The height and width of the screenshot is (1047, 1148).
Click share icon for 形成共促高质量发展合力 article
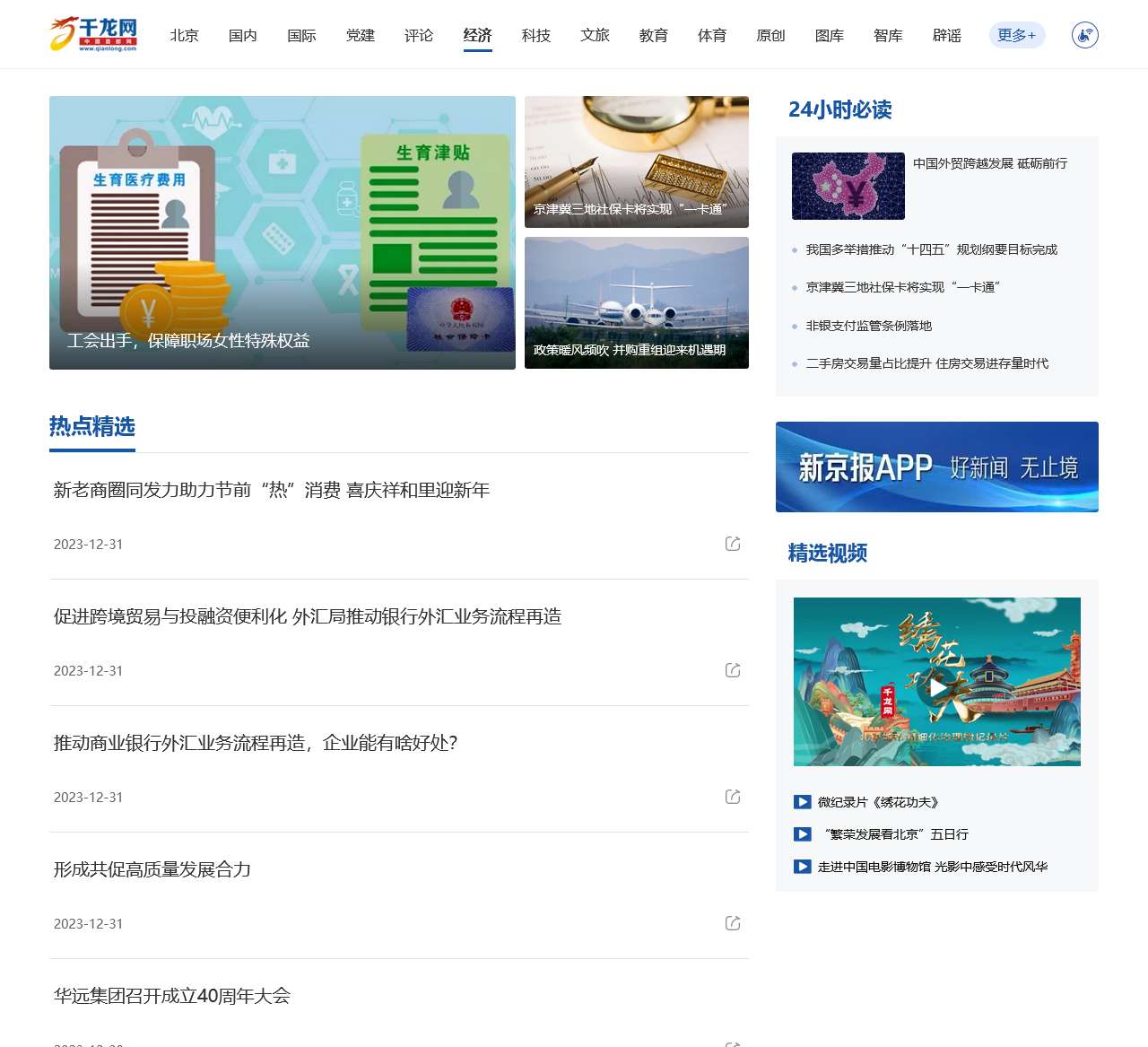(x=733, y=923)
